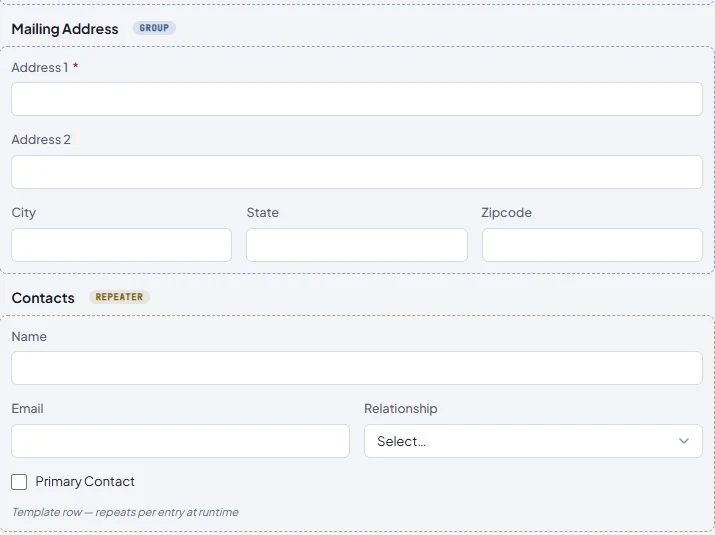Select the contact Name input field
The width and height of the screenshot is (715, 535).
pos(357,368)
